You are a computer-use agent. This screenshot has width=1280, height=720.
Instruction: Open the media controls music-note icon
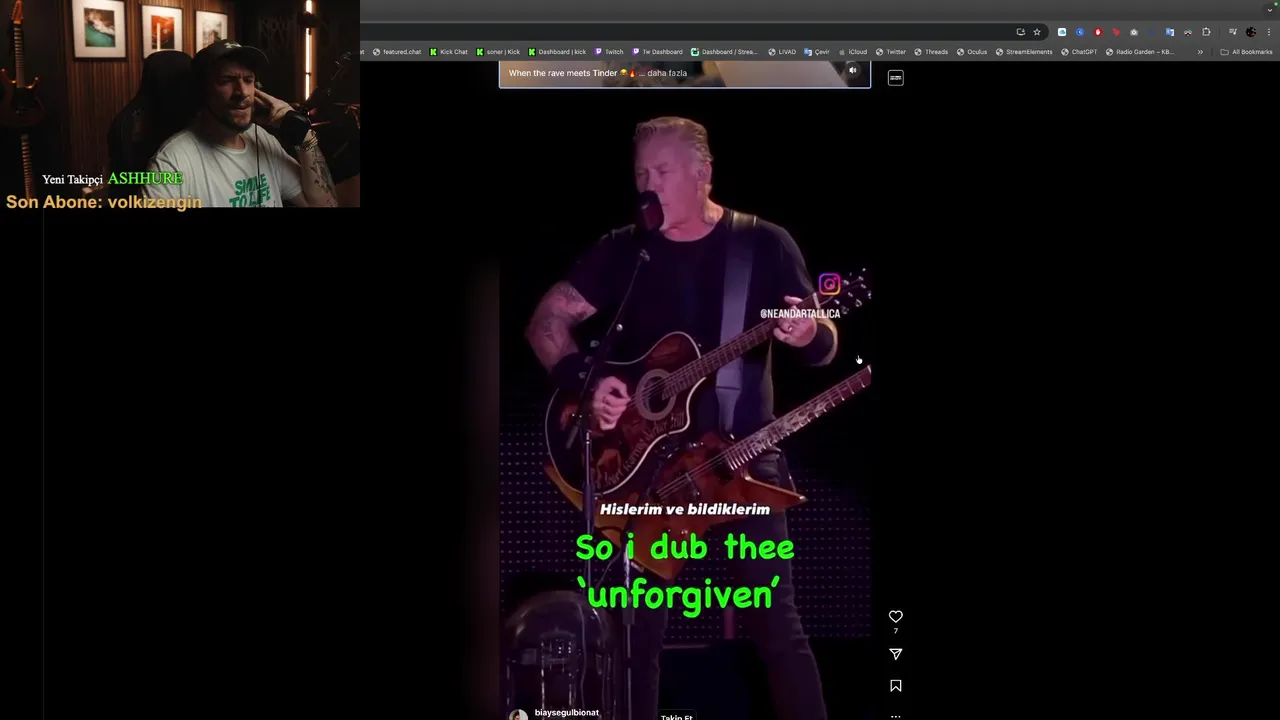[1233, 32]
